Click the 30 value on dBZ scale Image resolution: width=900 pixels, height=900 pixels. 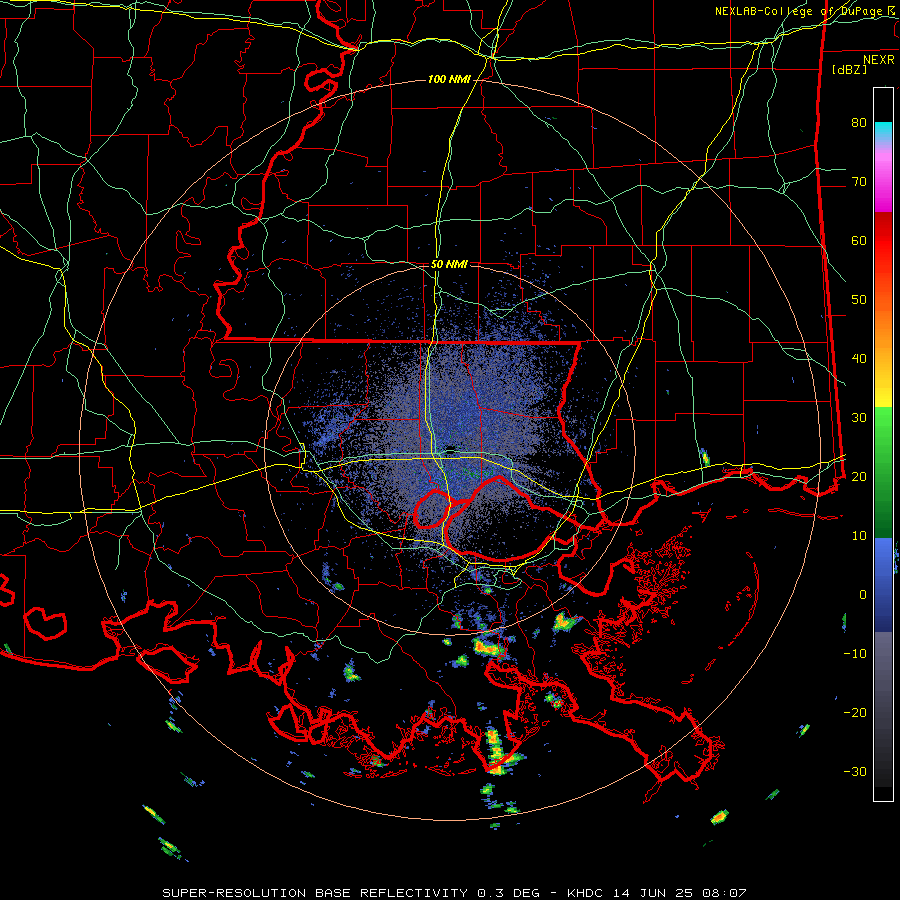[x=859, y=417]
